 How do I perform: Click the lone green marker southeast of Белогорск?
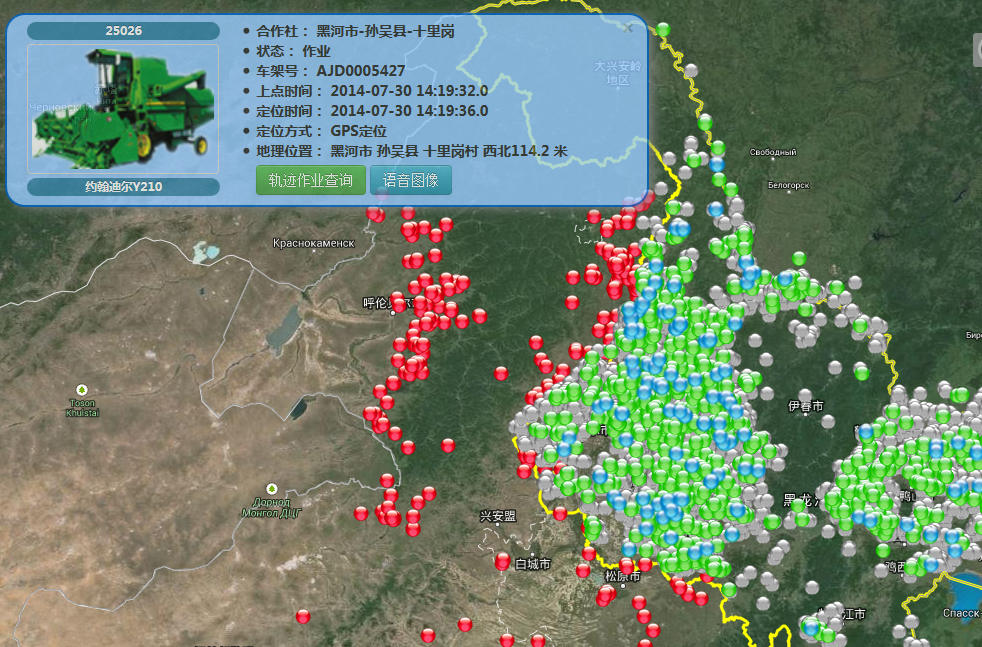click(799, 259)
